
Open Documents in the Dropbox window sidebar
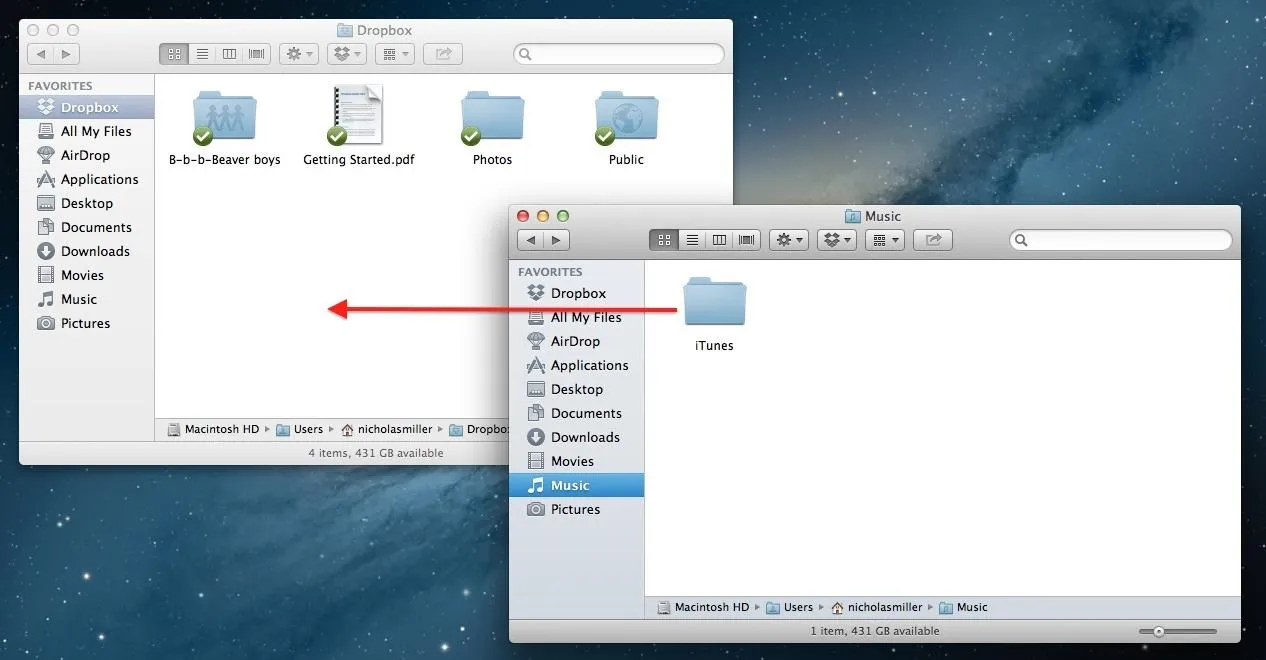pyautogui.click(x=87, y=227)
